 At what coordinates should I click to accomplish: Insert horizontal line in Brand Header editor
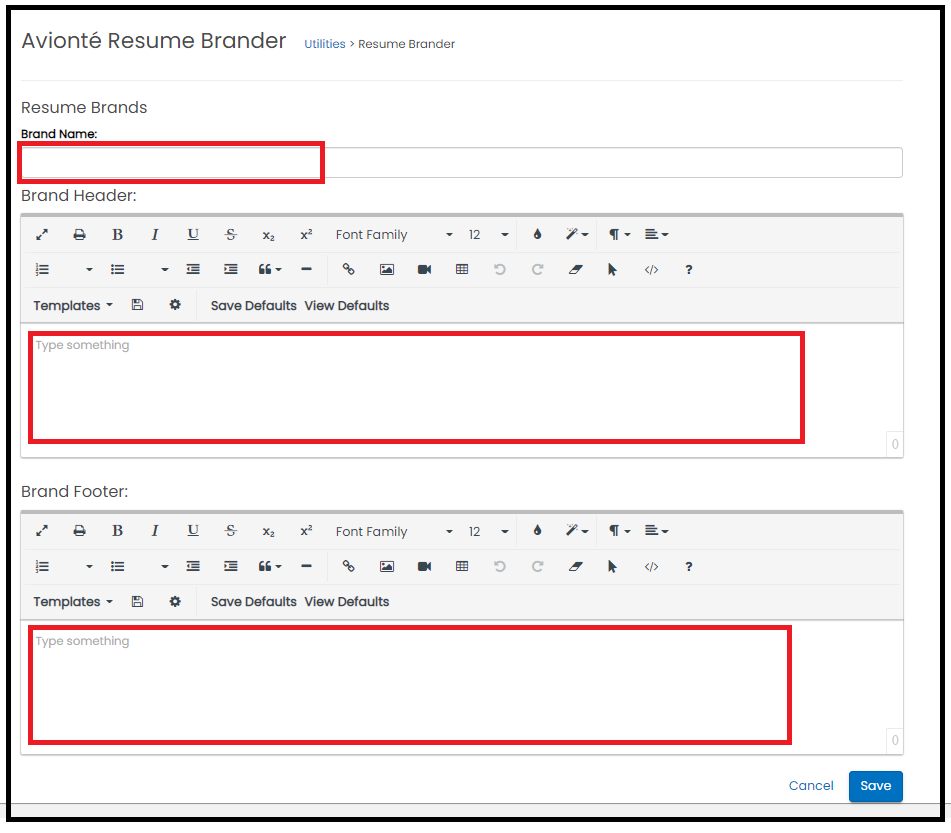point(306,269)
